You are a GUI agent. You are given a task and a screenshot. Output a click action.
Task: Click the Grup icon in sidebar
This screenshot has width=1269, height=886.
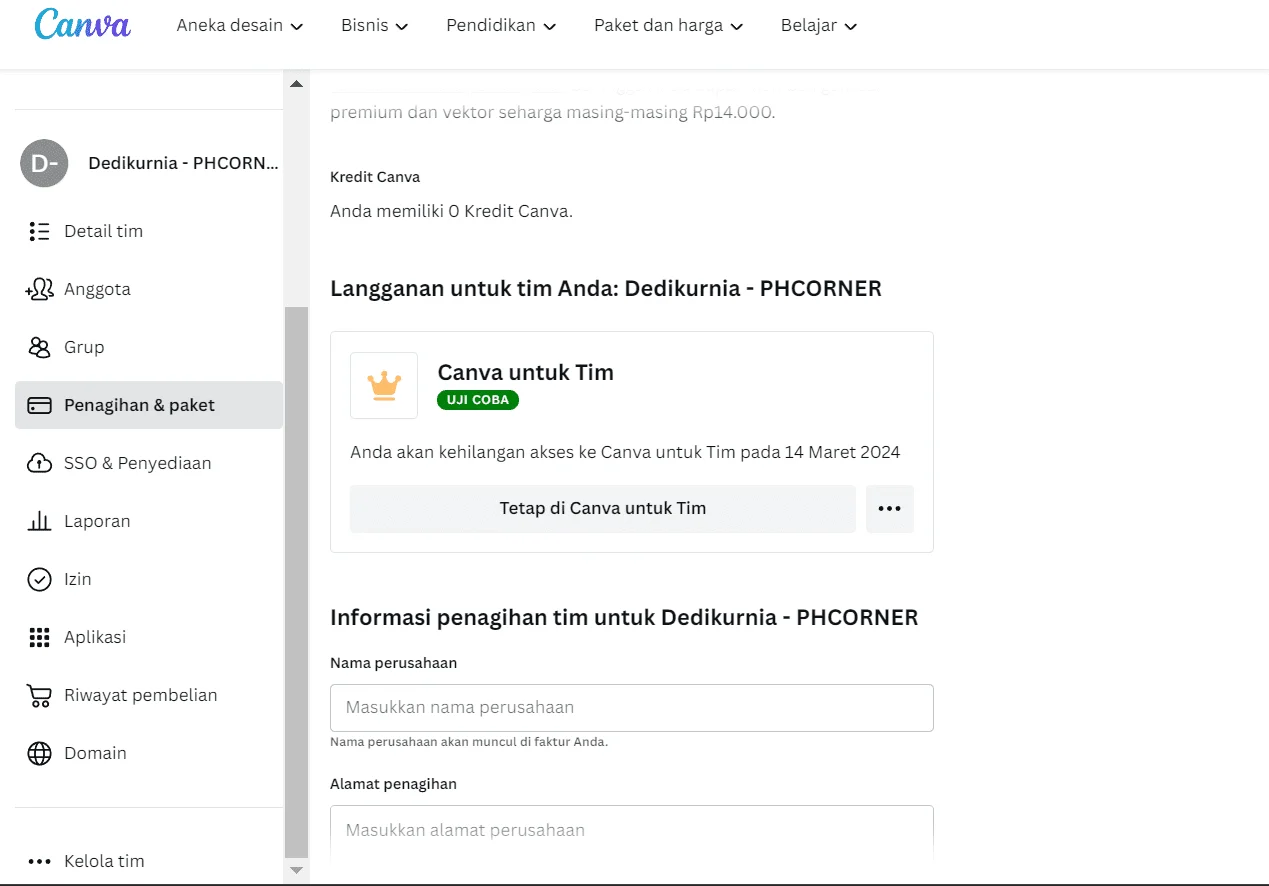[x=39, y=347]
